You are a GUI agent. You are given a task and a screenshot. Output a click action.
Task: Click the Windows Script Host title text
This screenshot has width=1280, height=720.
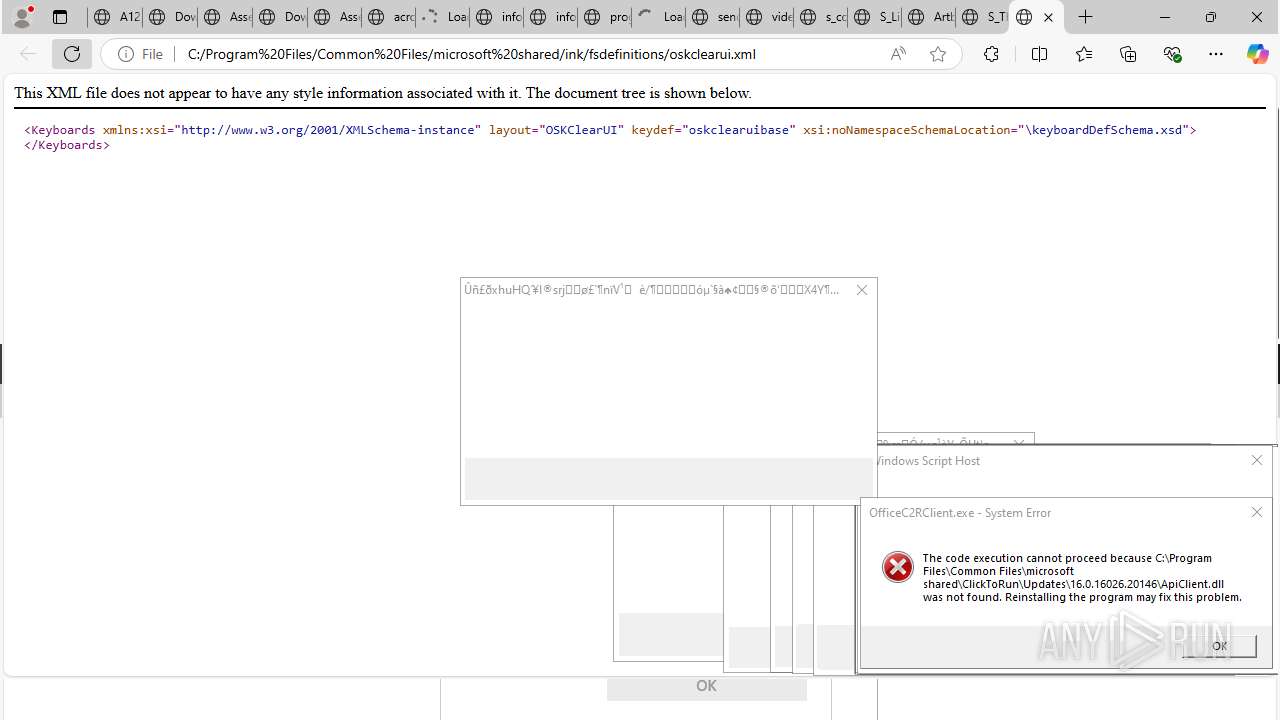tap(926, 461)
